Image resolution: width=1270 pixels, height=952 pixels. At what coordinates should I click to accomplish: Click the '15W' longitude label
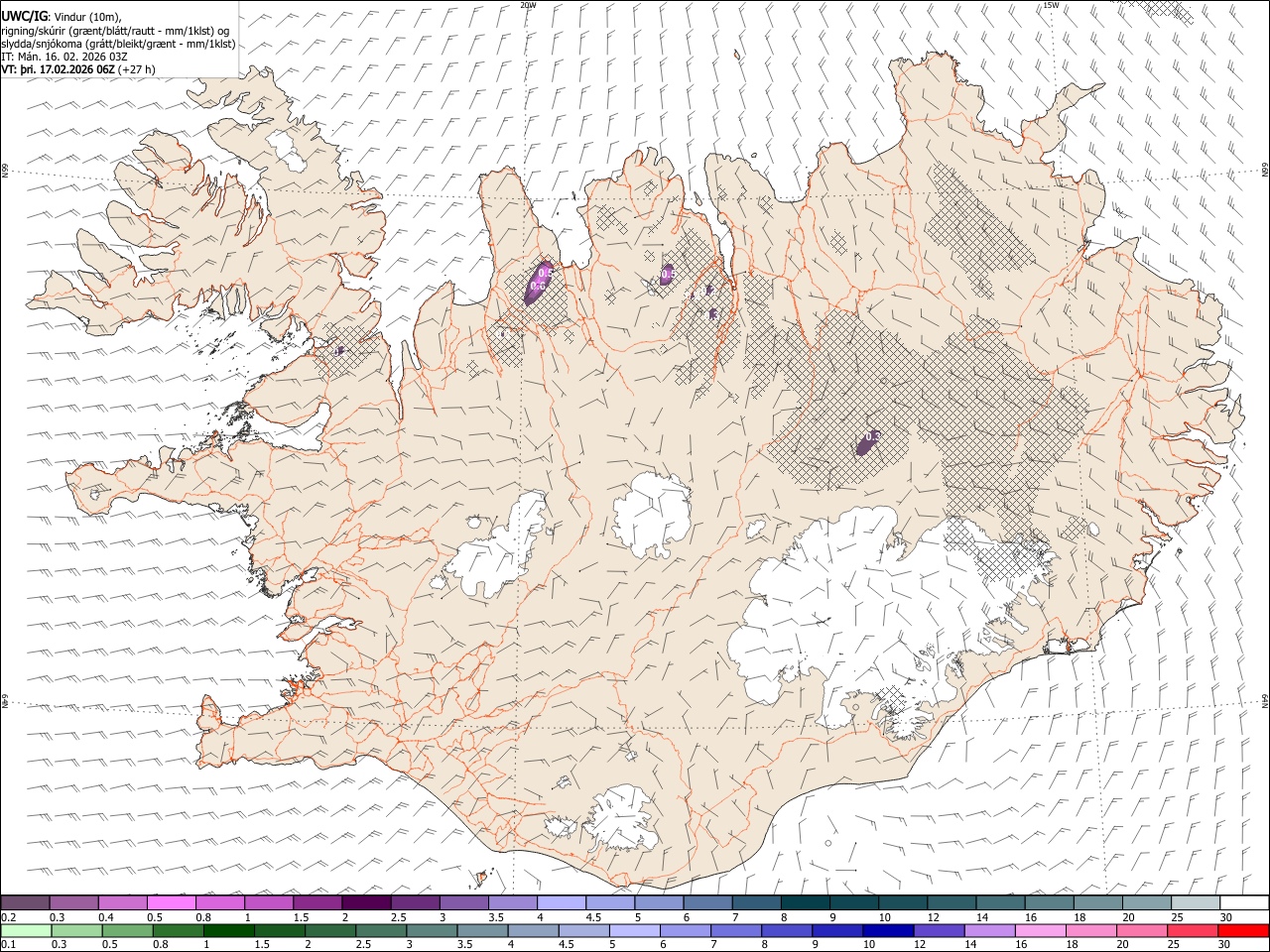(1050, 5)
